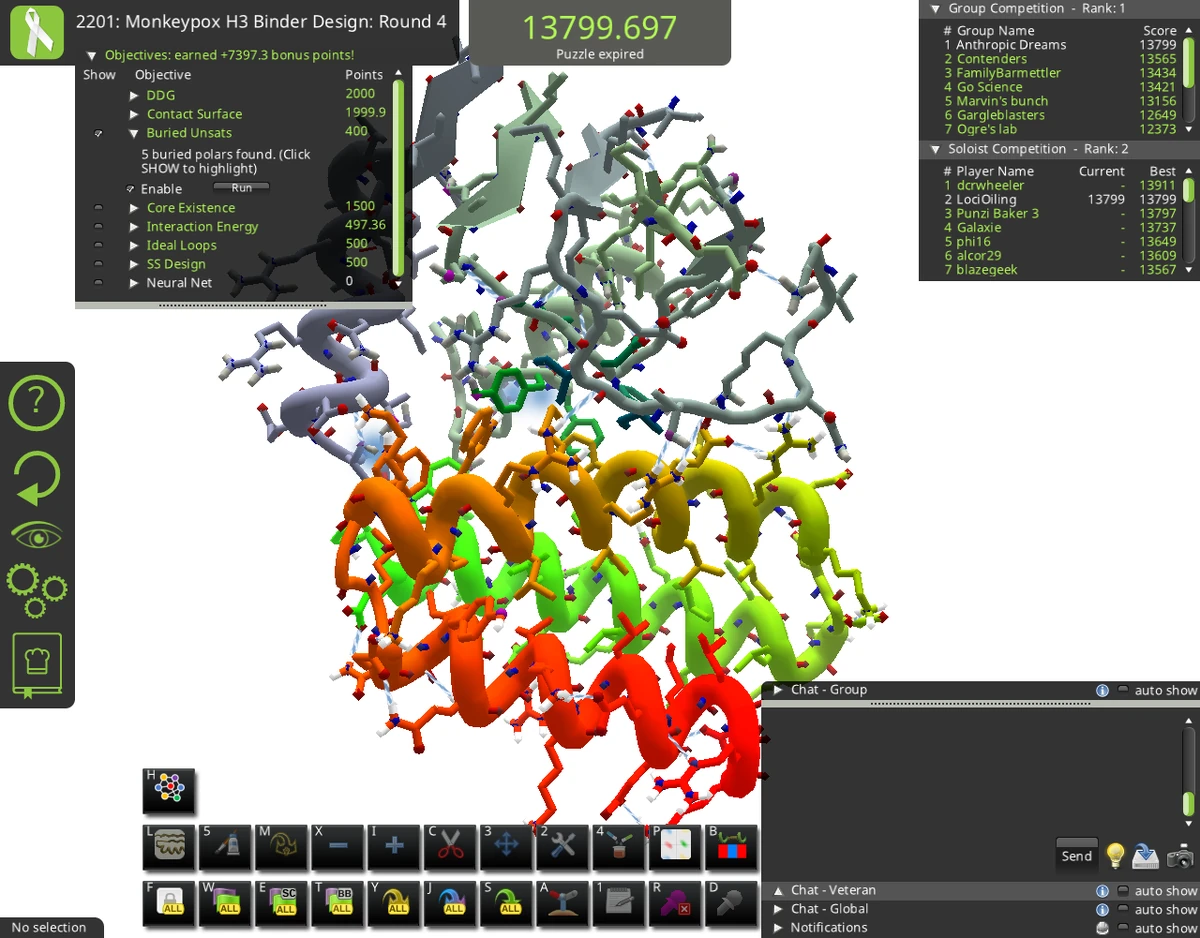Collapse the Buried Unsats objective

pos(134,132)
